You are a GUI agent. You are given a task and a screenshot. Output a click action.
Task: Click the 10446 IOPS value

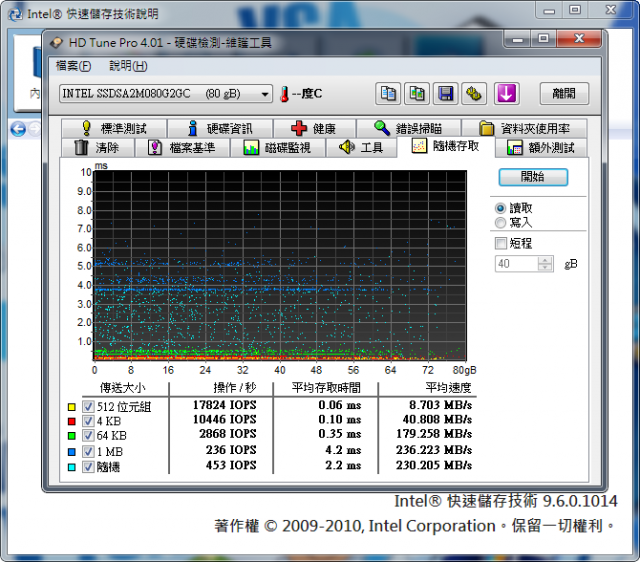pos(225,419)
